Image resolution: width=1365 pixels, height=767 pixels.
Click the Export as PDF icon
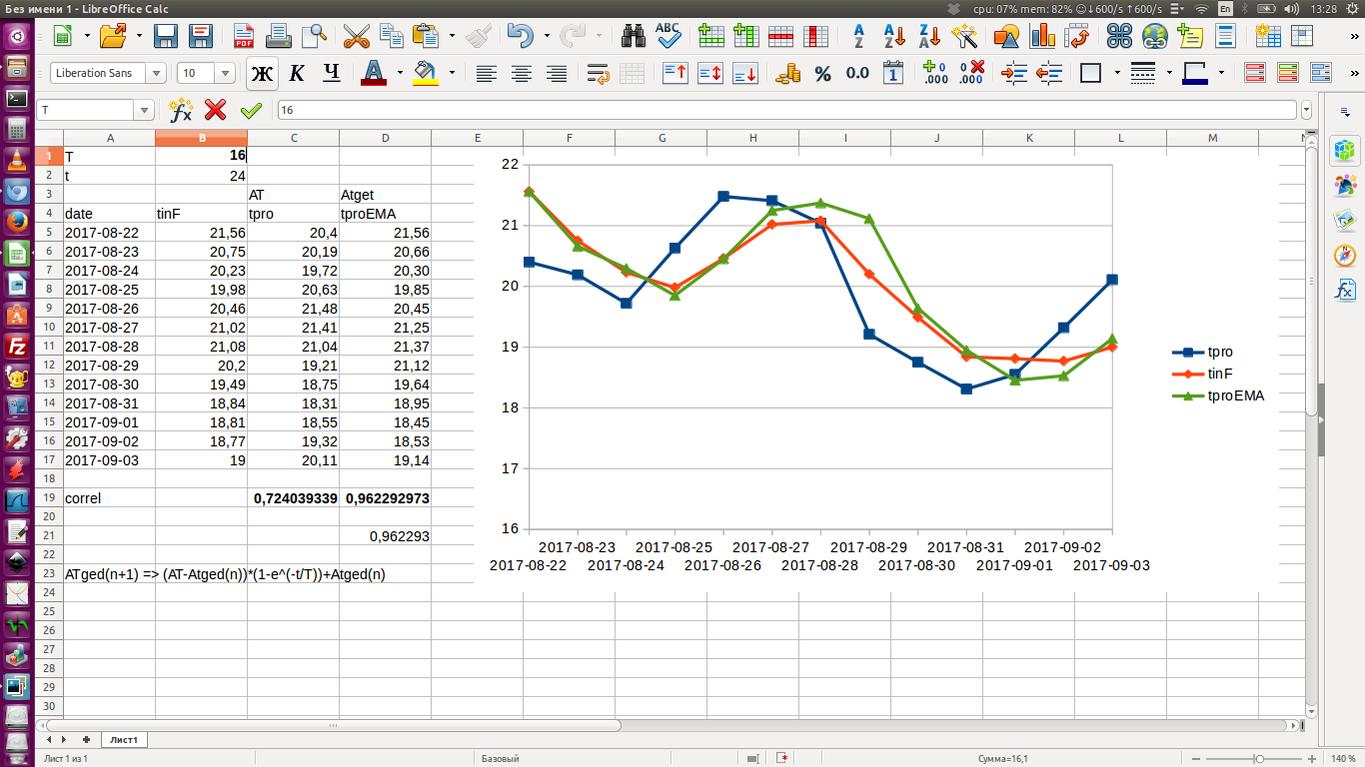pyautogui.click(x=243, y=37)
